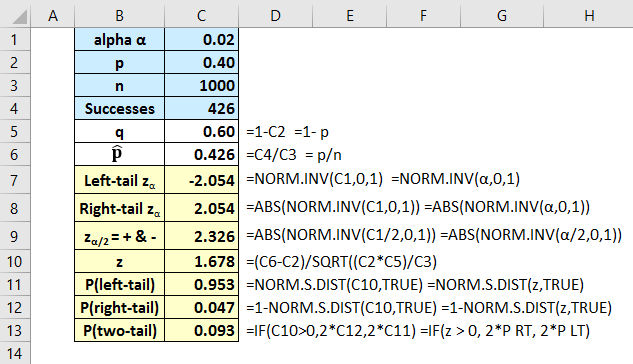Select row 4 header
This screenshot has height=364, width=633.
15,109
